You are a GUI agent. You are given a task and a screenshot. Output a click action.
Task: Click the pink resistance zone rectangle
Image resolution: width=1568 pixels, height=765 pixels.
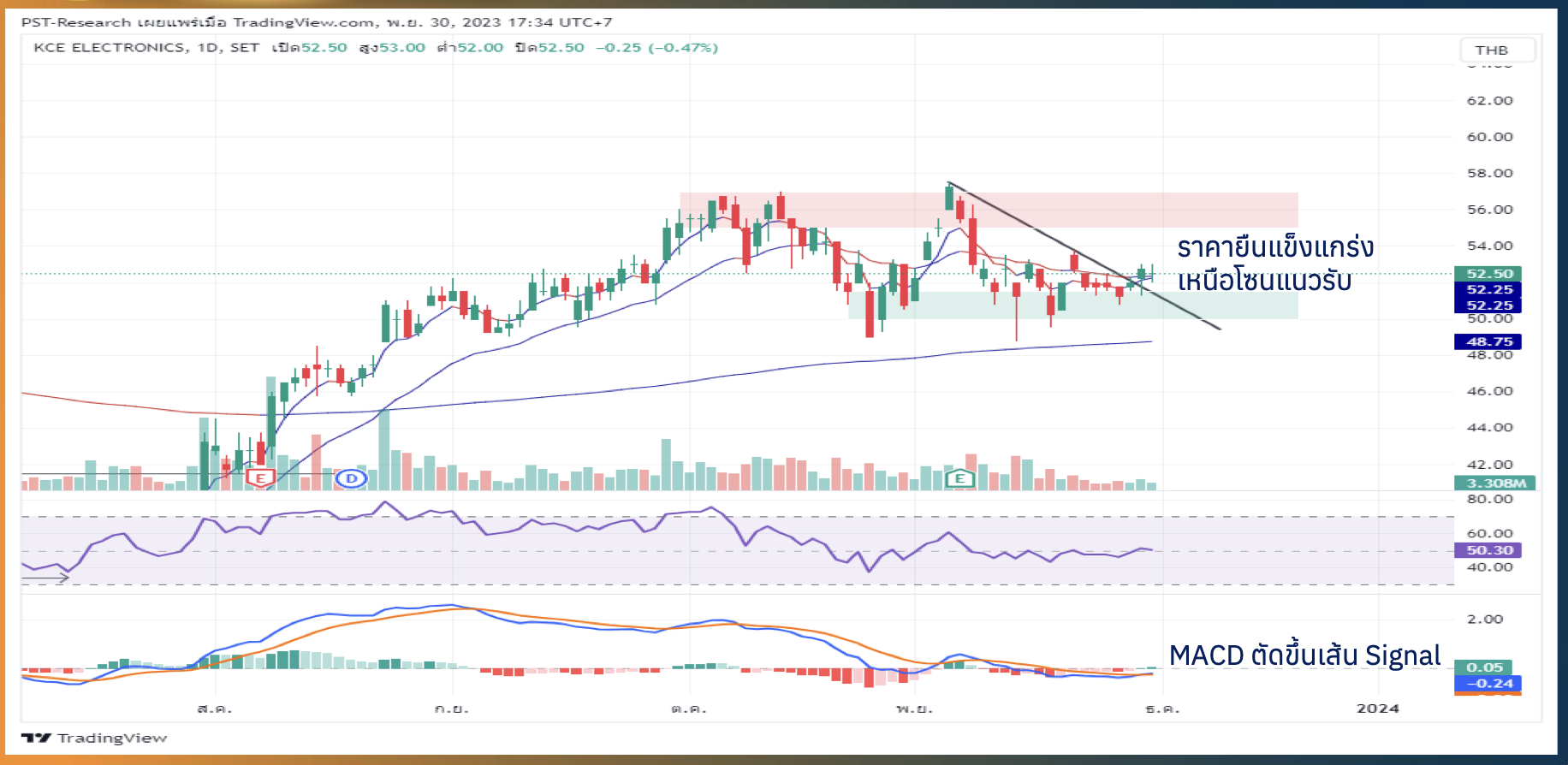tap(989, 210)
